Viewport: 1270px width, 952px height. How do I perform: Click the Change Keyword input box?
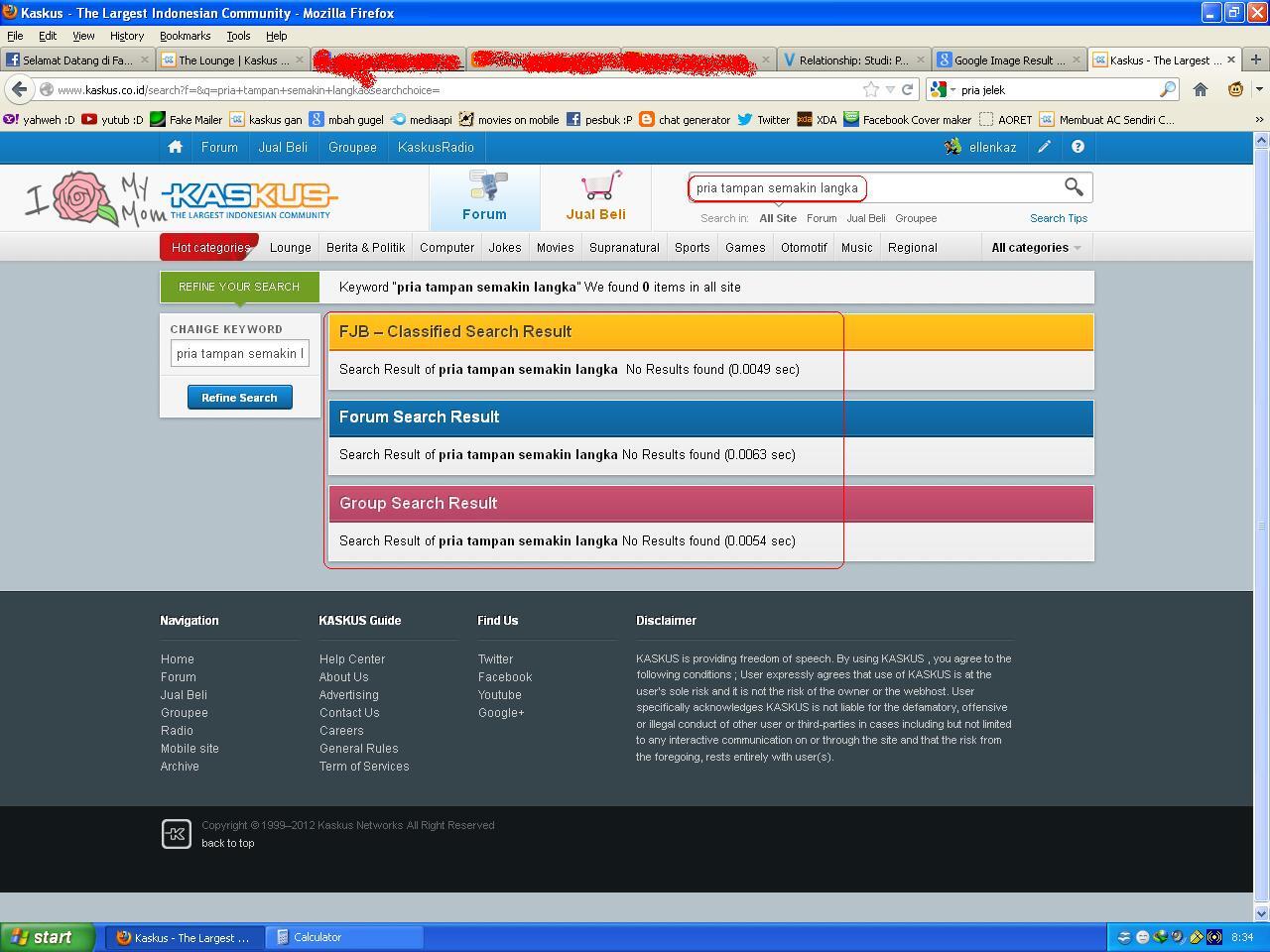point(239,353)
